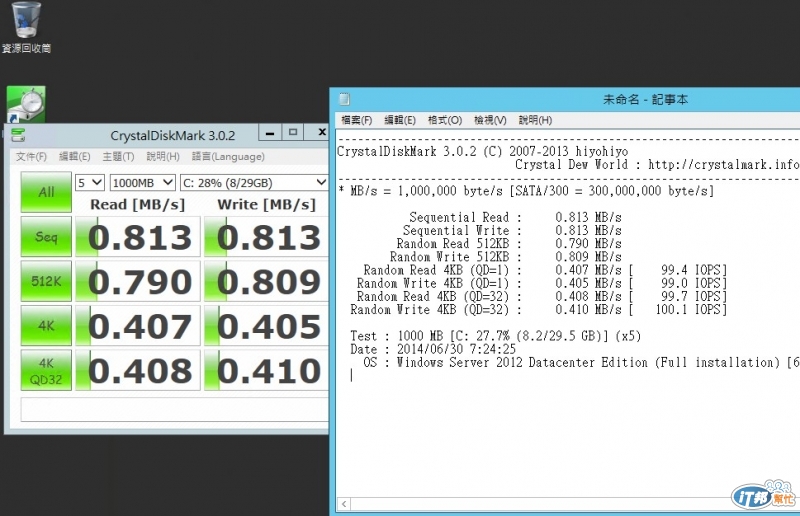The image size is (800, 516).
Task: Open the drive dropdown C: 28% (8/29GB)
Action: point(254,182)
